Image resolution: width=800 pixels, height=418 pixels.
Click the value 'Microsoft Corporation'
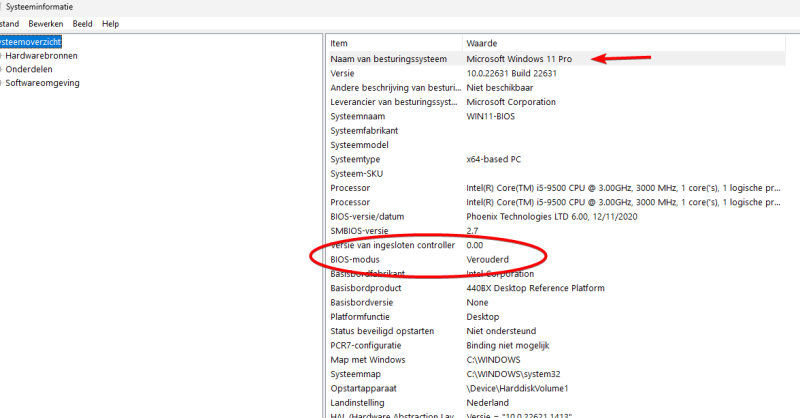(x=511, y=102)
